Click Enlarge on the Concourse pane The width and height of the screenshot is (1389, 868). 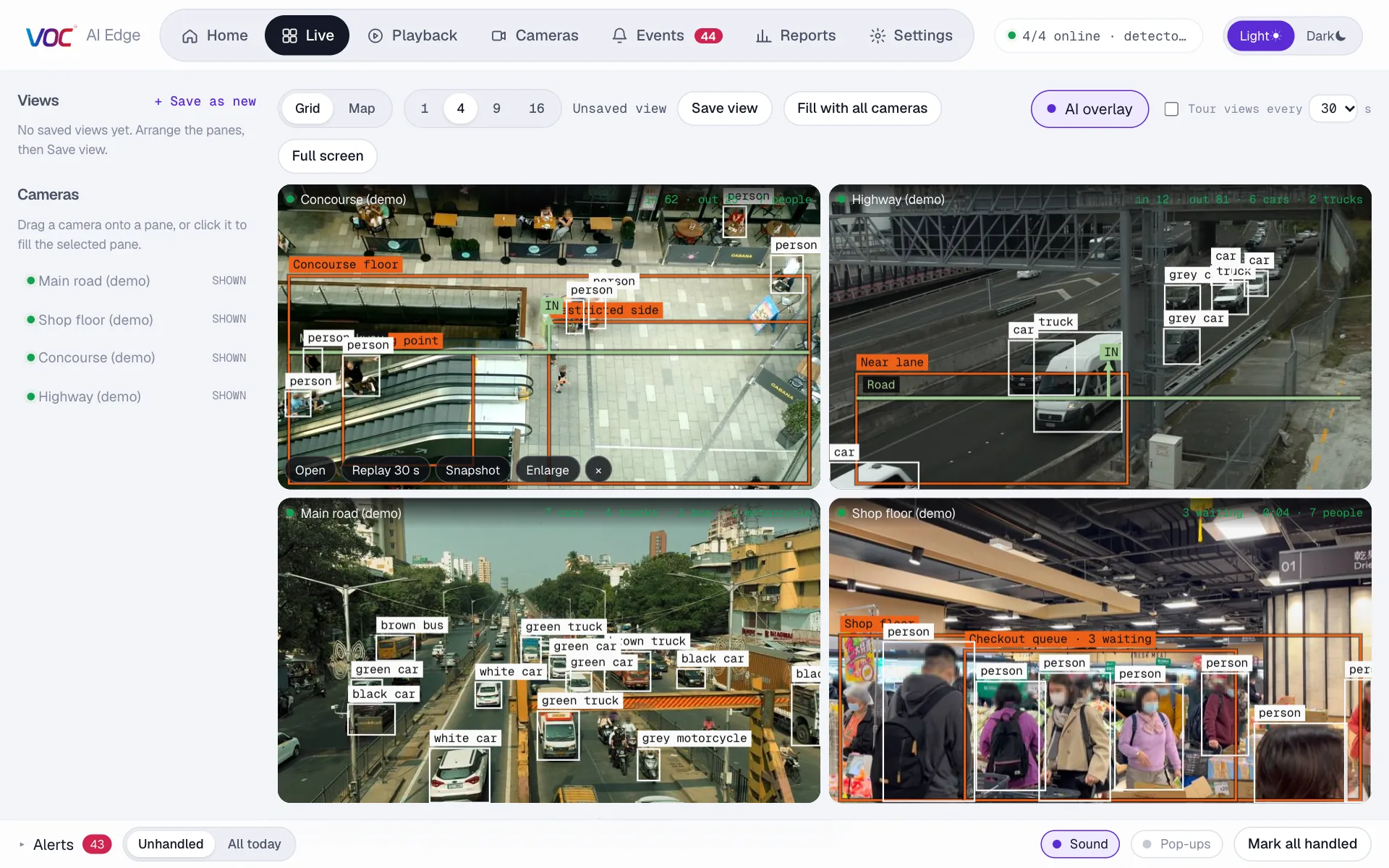[x=548, y=470]
